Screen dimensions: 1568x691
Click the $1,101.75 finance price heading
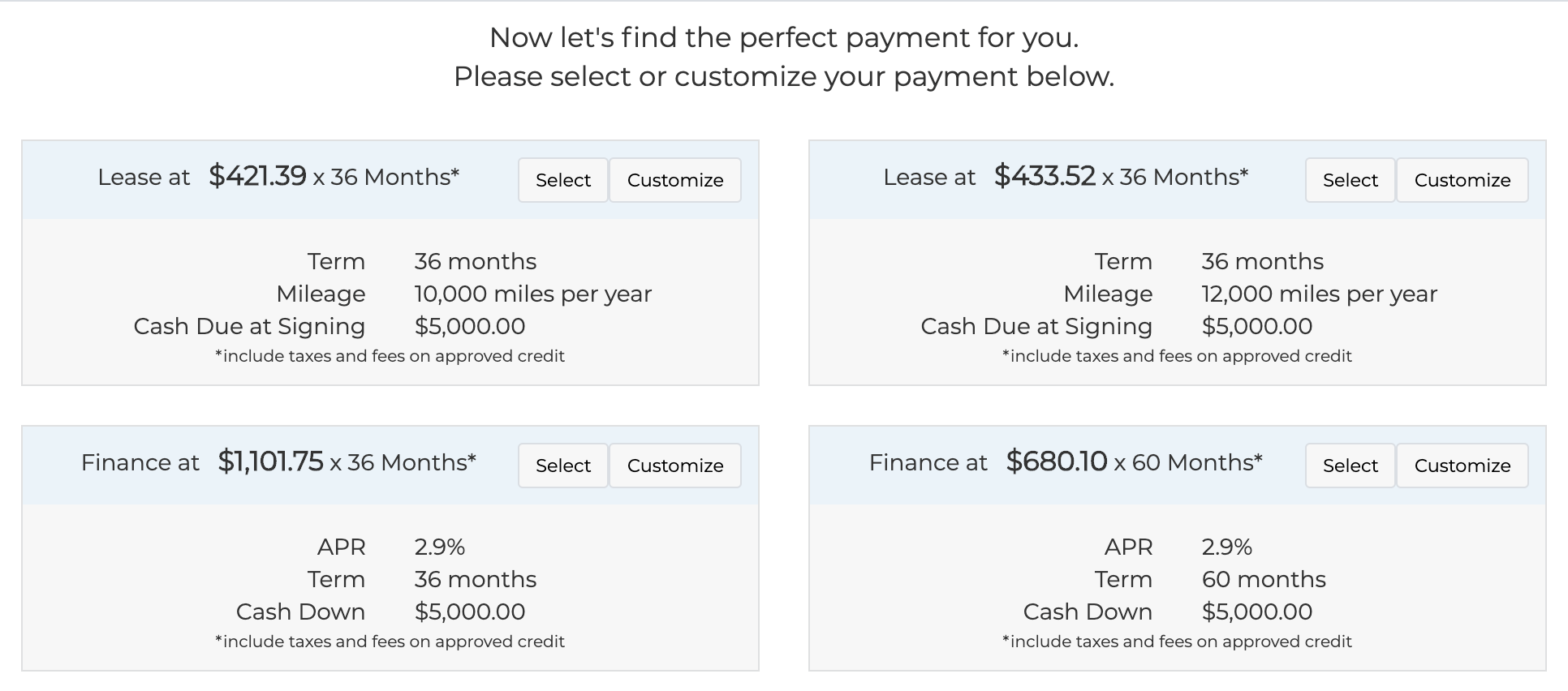(x=278, y=462)
